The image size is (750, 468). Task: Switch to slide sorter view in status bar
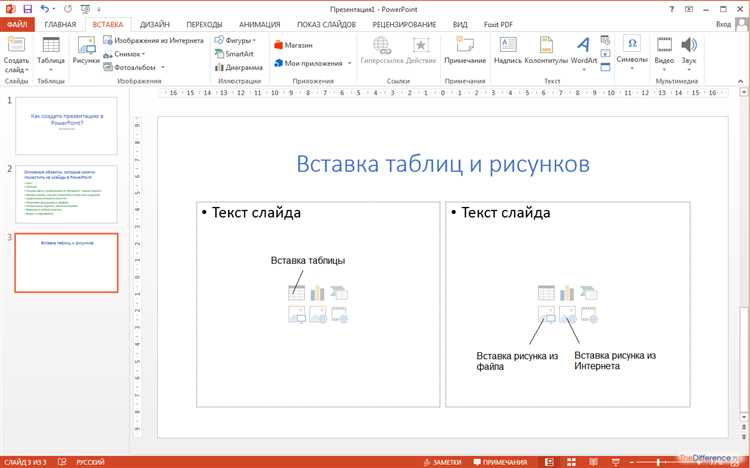tap(569, 462)
